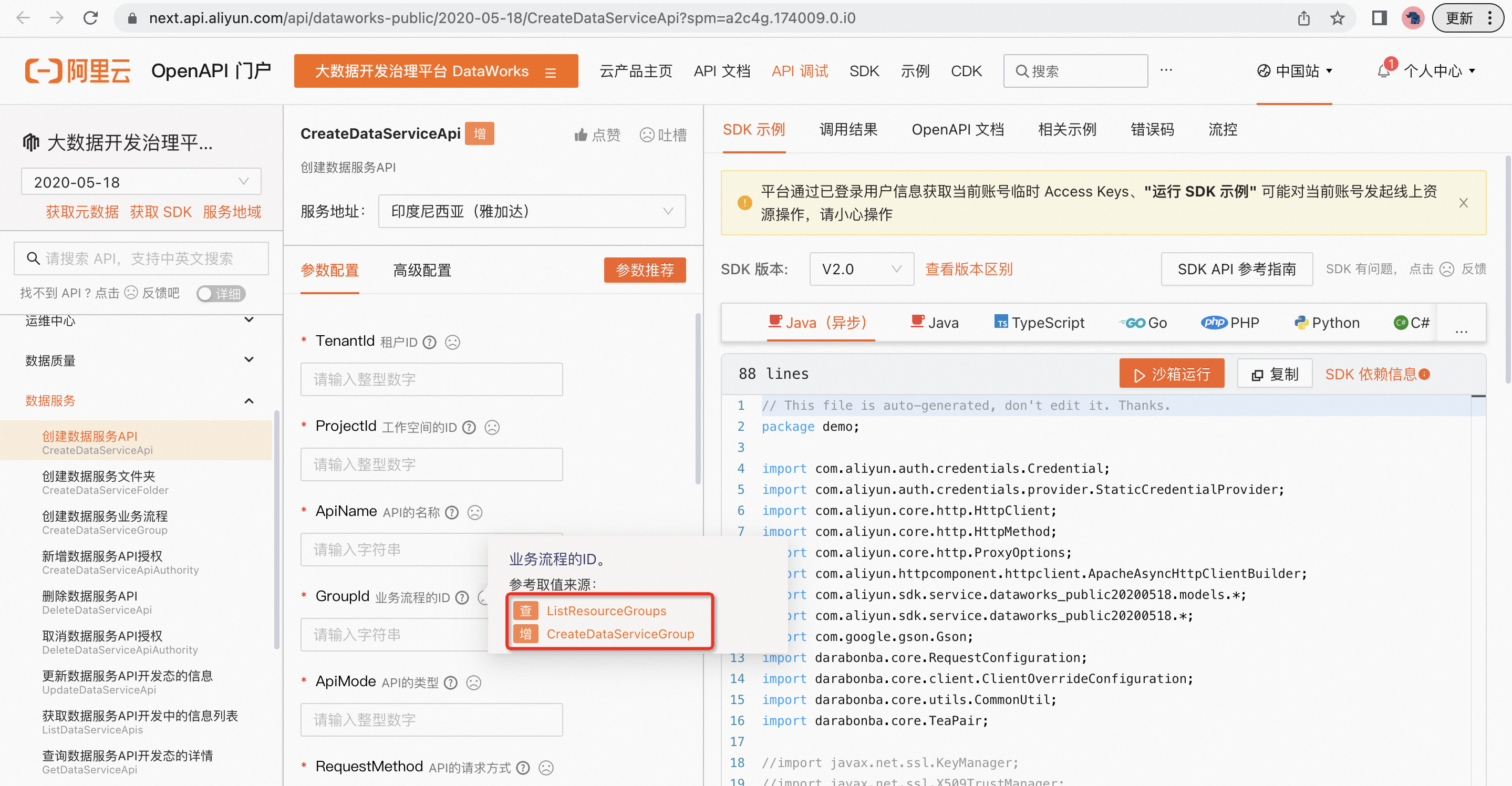Click the TenantId input field
This screenshot has height=786, width=1512.
tap(431, 379)
